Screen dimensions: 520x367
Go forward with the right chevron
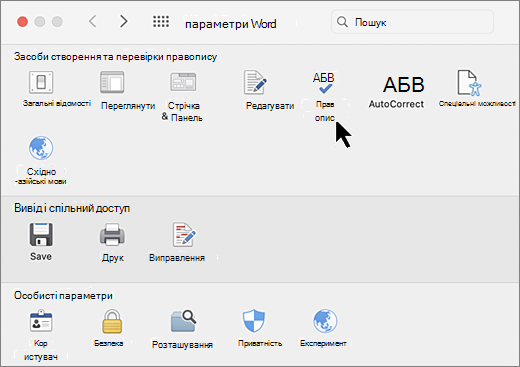[x=124, y=22]
